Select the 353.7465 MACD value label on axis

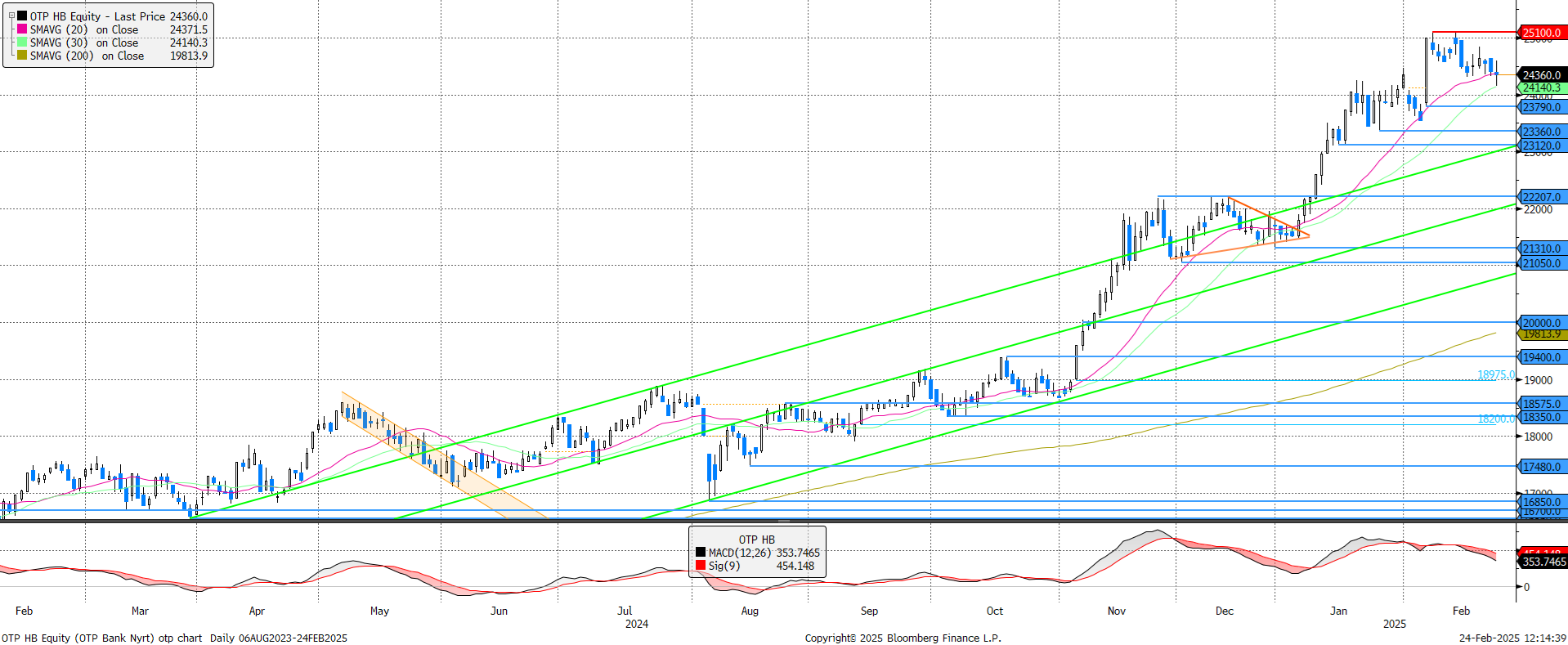pyautogui.click(x=1543, y=562)
